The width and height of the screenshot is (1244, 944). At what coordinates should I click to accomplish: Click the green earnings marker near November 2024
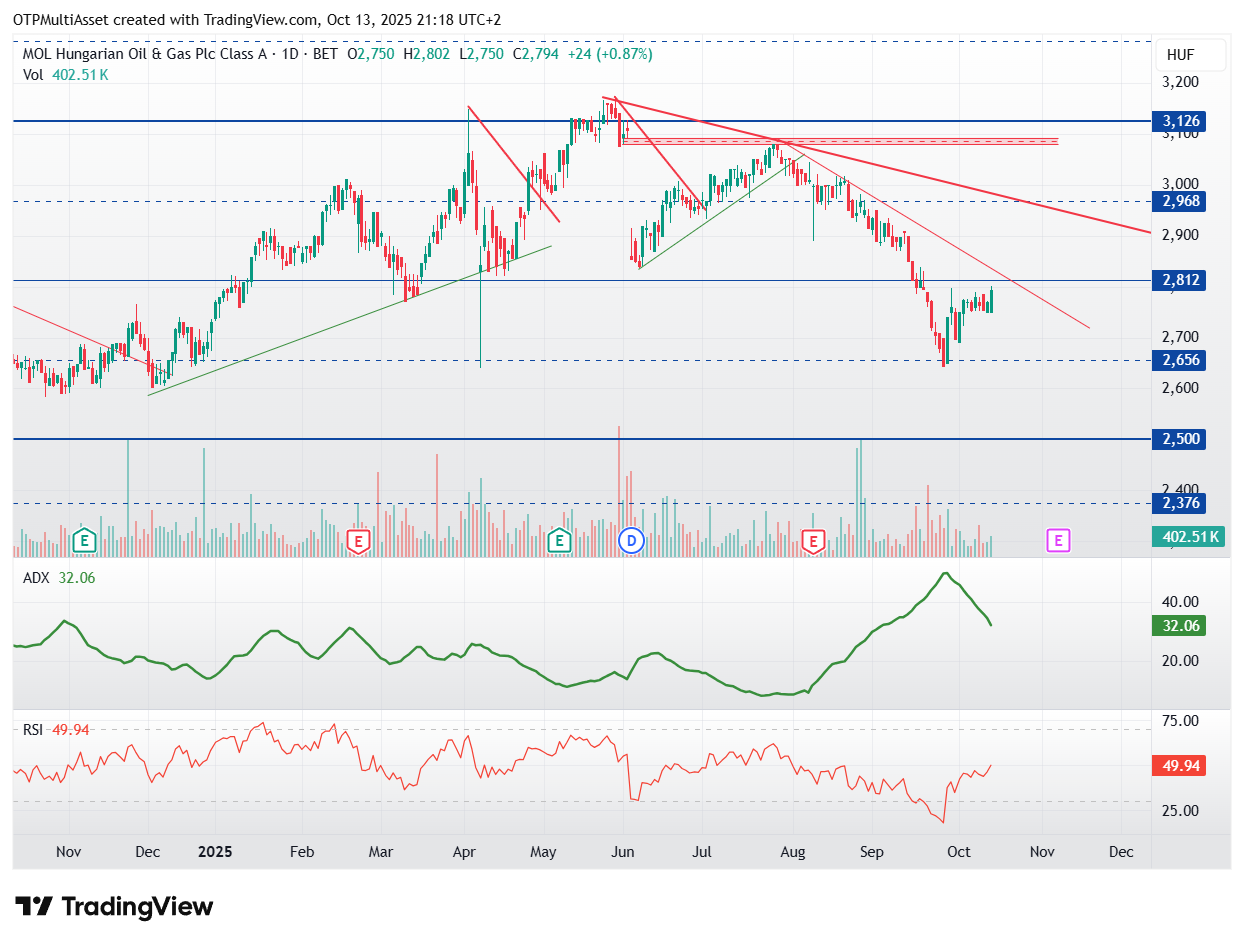point(84,541)
